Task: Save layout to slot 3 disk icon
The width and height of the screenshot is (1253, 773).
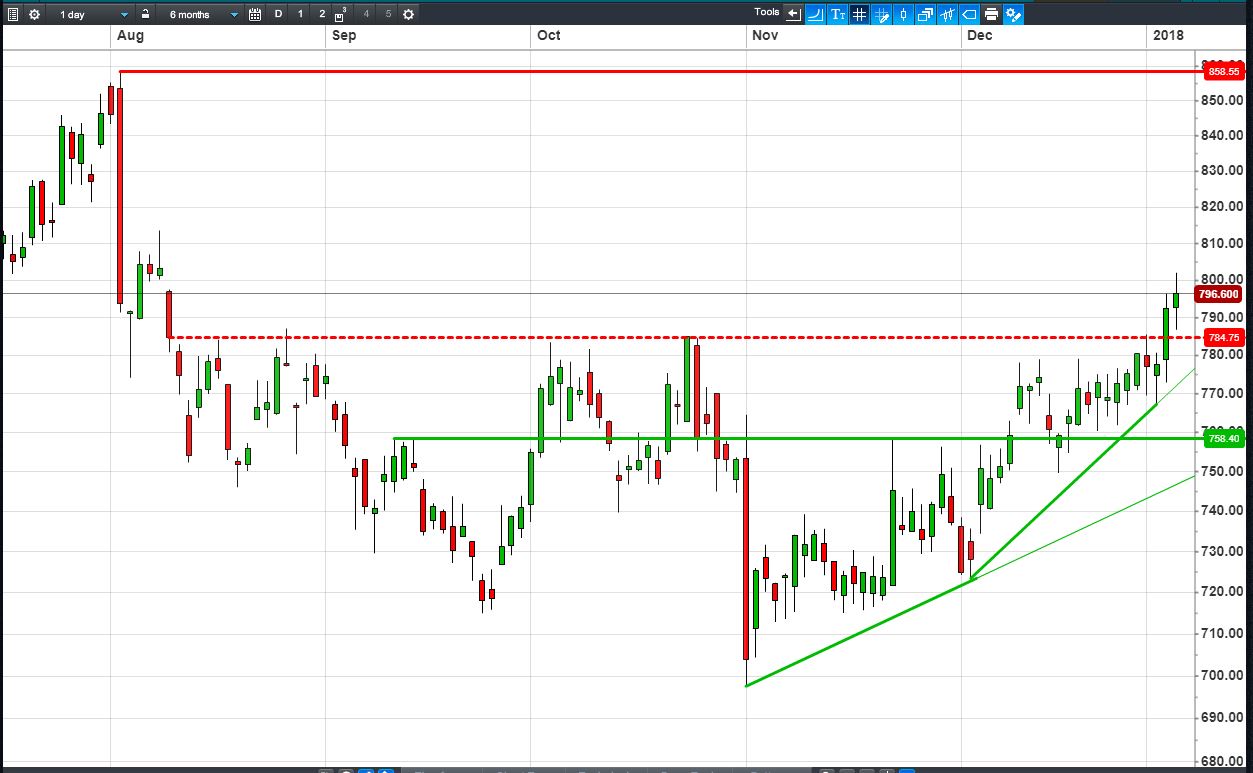Action: pos(341,15)
